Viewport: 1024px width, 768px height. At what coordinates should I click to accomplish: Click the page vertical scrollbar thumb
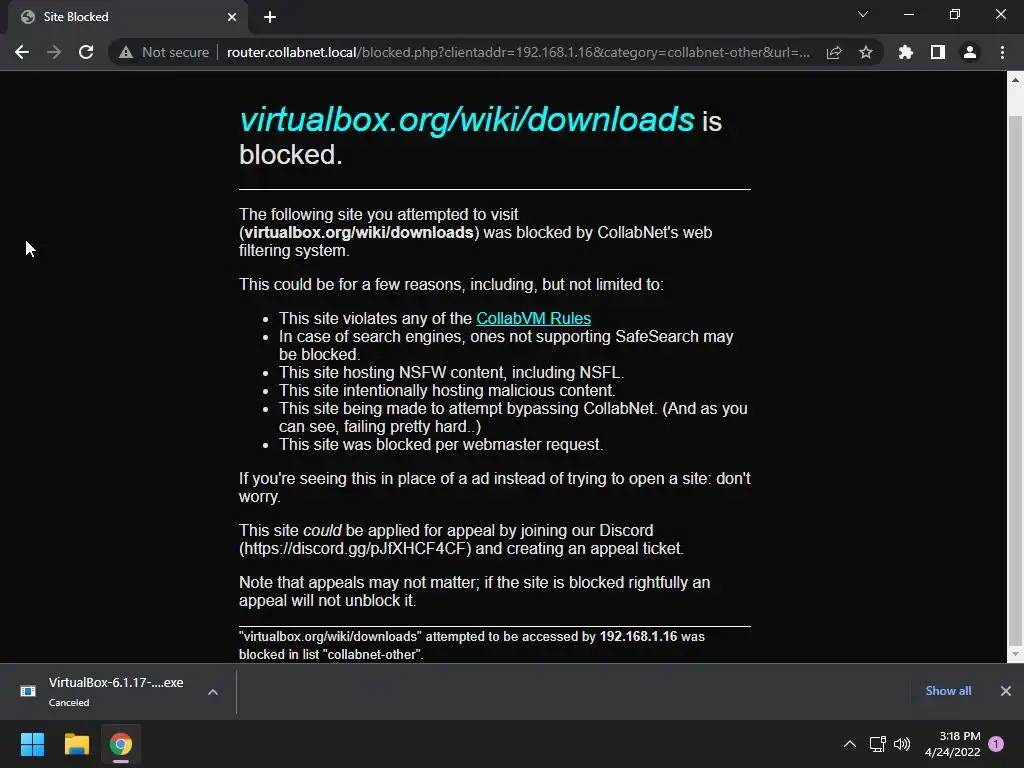(x=1015, y=379)
